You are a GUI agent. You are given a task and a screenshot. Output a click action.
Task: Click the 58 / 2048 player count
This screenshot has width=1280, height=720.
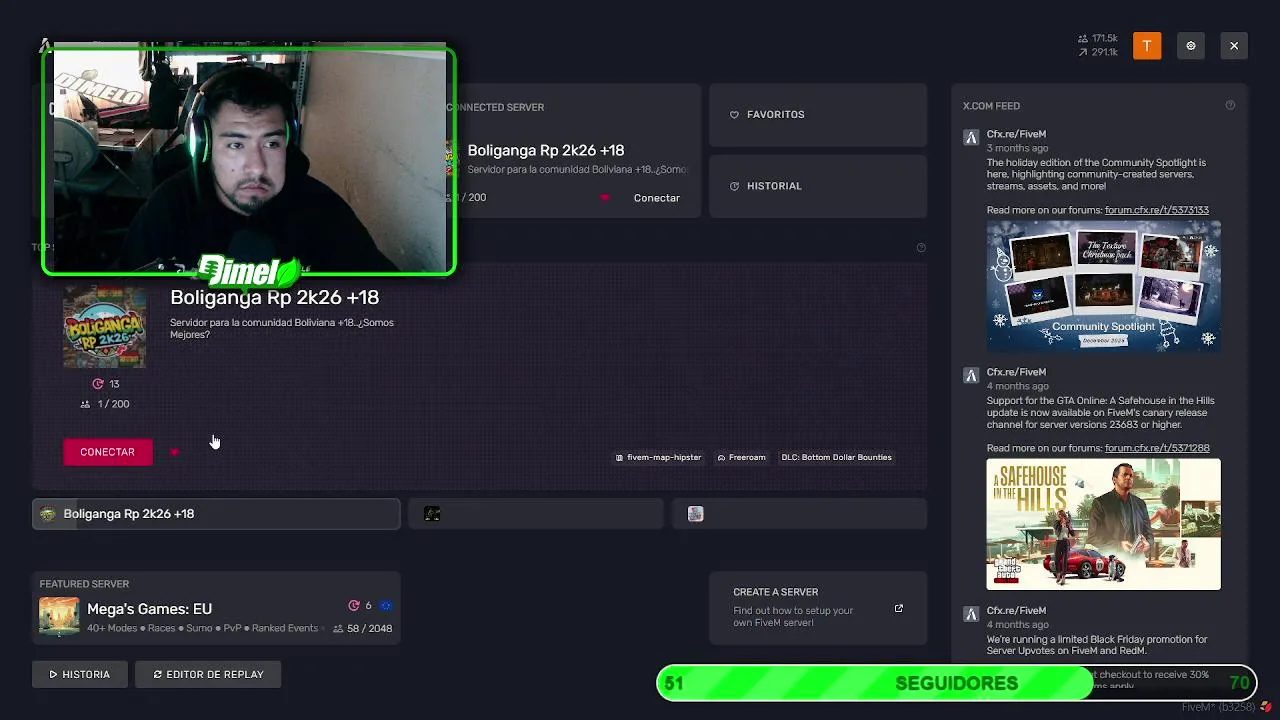(x=362, y=628)
